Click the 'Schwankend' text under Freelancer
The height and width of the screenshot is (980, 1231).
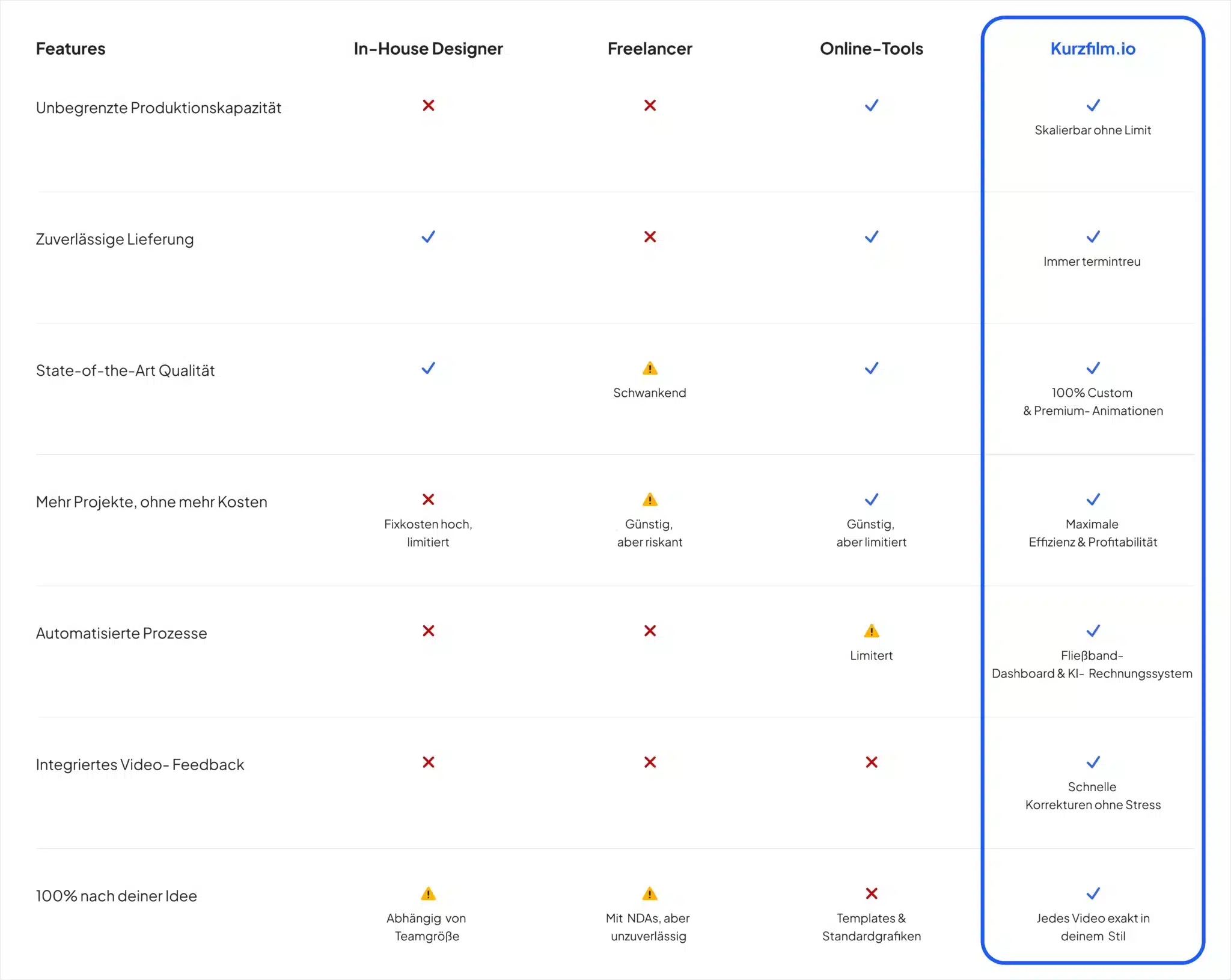[650, 393]
